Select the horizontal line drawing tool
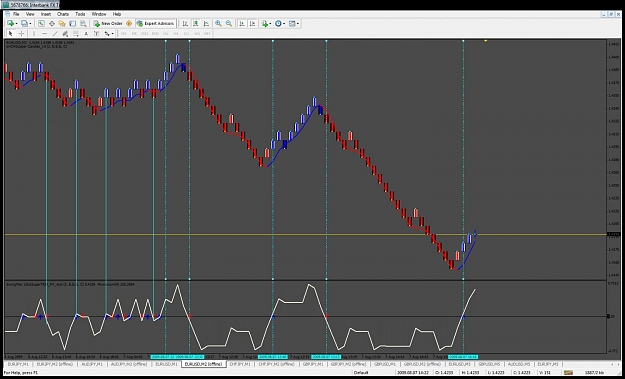 [x=44, y=33]
